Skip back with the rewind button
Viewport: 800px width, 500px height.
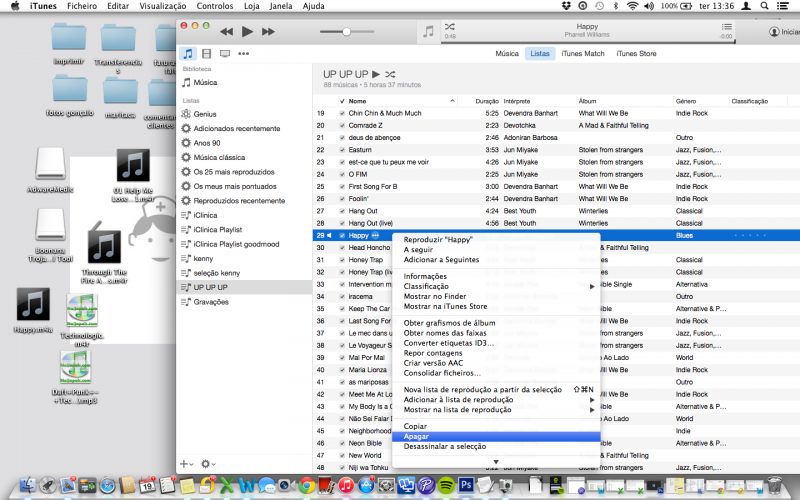click(227, 32)
